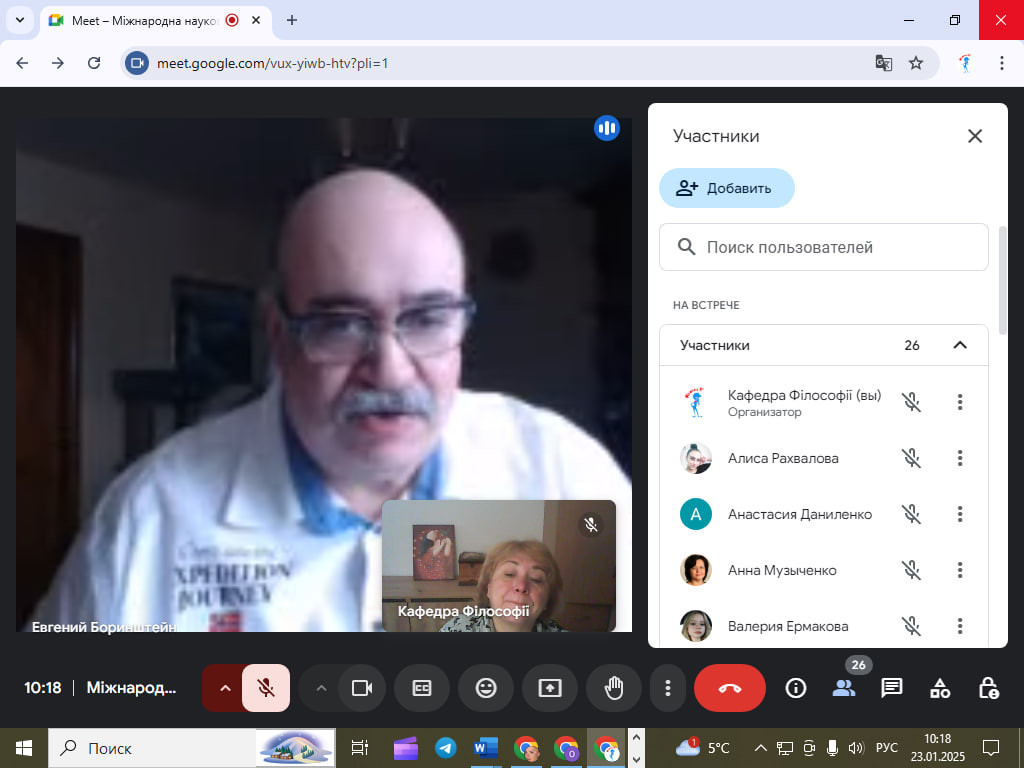The image size is (1024, 768).
Task: Click avatar of Валерия Ермакова
Action: coord(696,626)
